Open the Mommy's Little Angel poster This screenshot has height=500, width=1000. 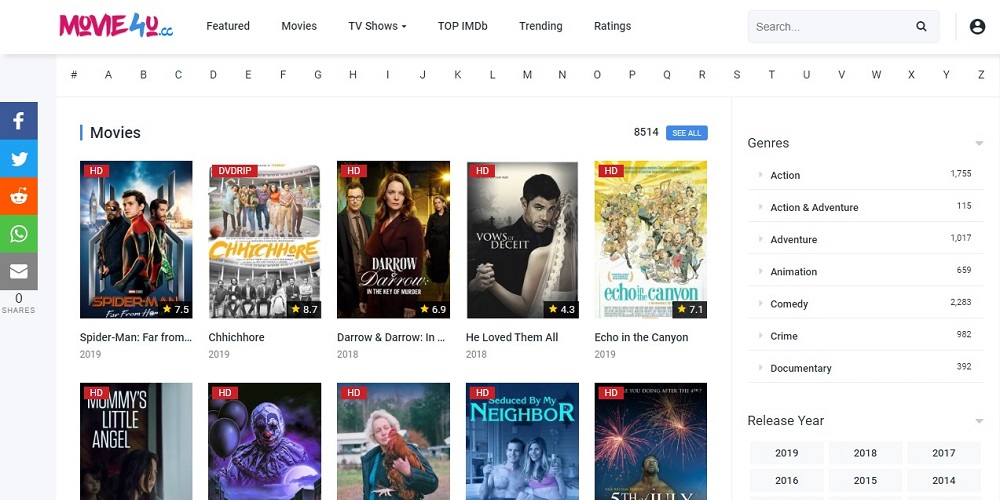[136, 441]
